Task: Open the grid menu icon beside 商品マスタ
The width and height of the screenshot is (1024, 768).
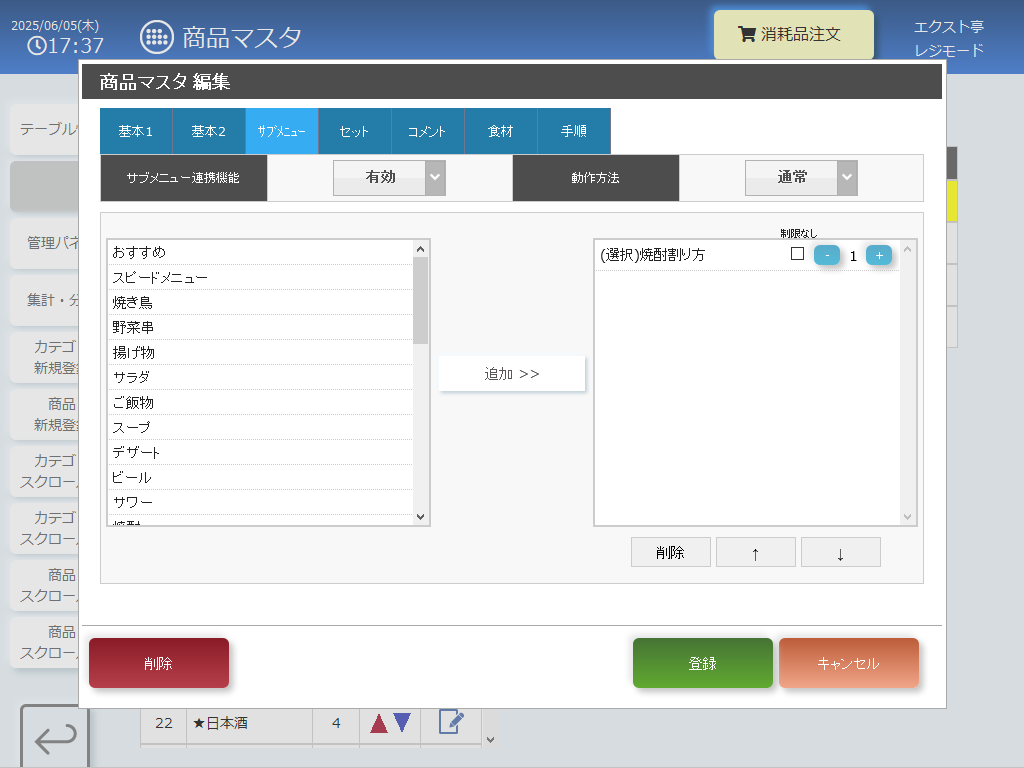Action: click(157, 37)
